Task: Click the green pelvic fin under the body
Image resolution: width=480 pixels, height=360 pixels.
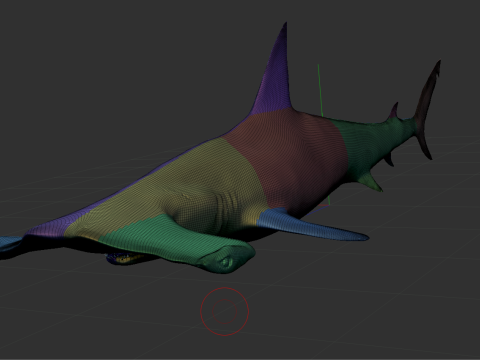Action: [371, 181]
